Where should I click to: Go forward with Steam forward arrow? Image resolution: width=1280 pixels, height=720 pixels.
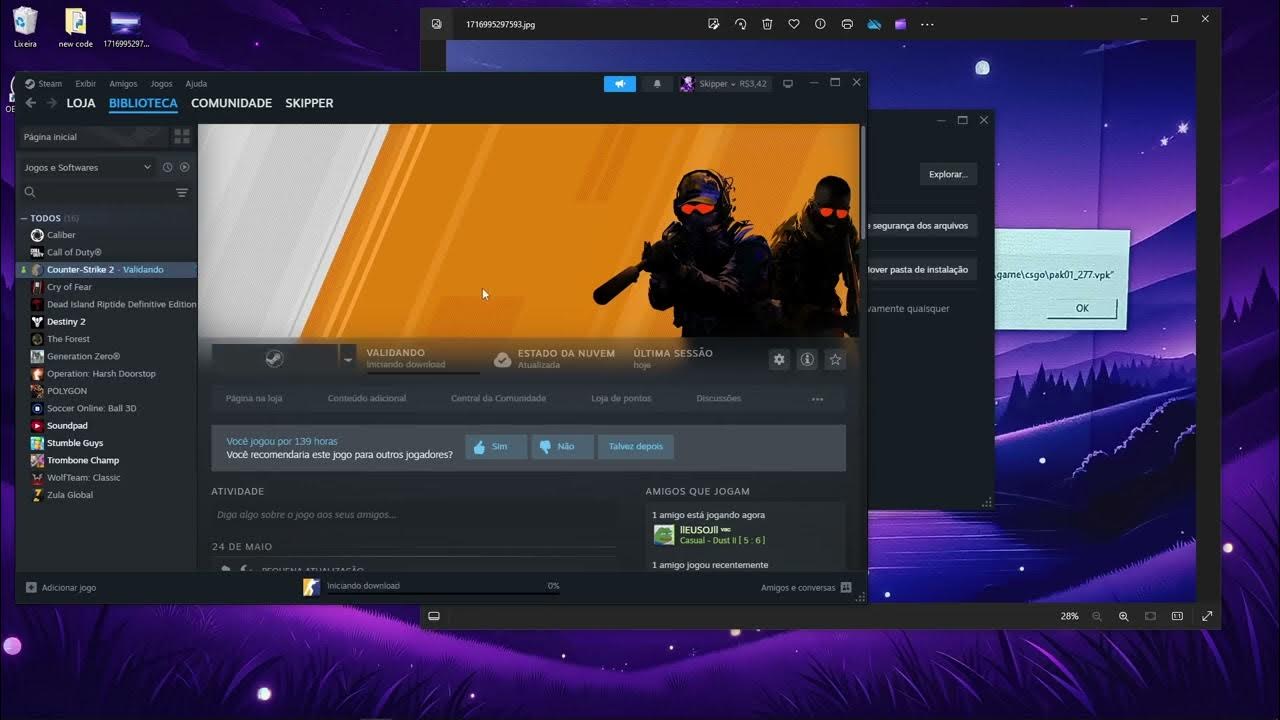[x=51, y=103]
